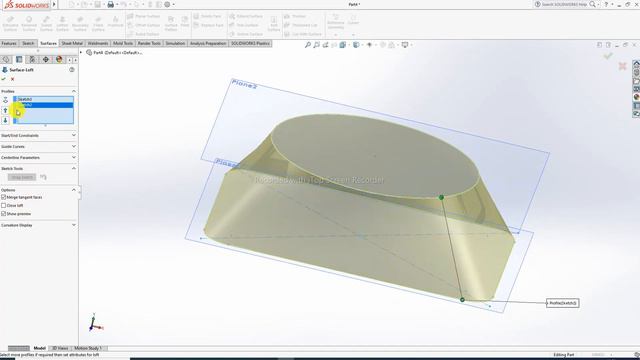Click the View Settings monitor icon
Viewport: 640px width, 360px height.
(x=405, y=45)
